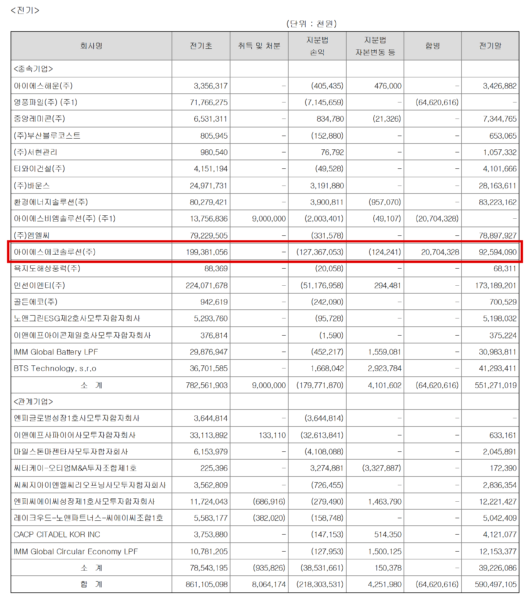Image resolution: width=530 pixels, height=600 pixels.
Task: Click the <관계기업> section label
Action: pyautogui.click(x=33, y=401)
